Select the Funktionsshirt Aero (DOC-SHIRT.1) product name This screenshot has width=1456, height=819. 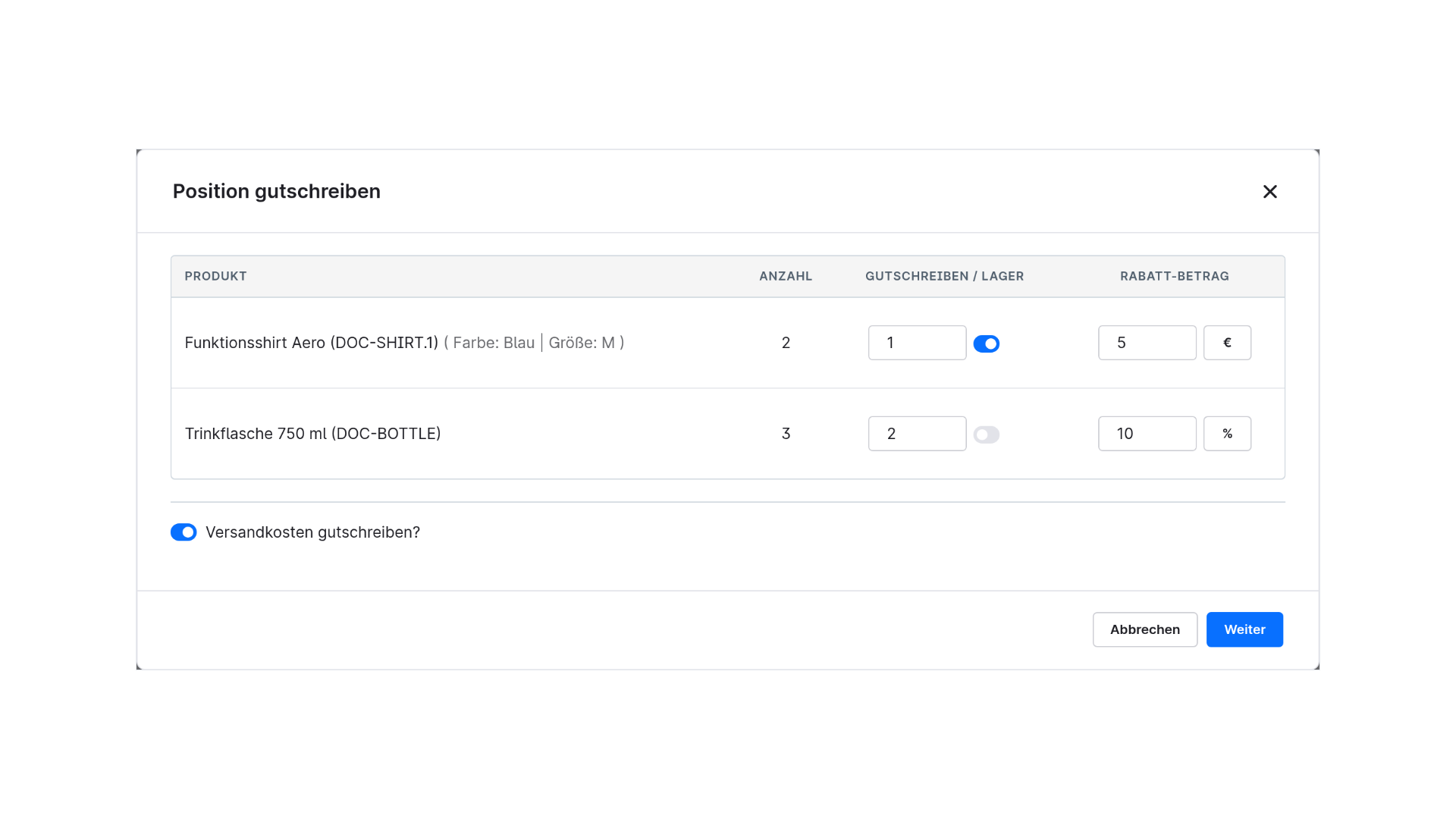[312, 343]
